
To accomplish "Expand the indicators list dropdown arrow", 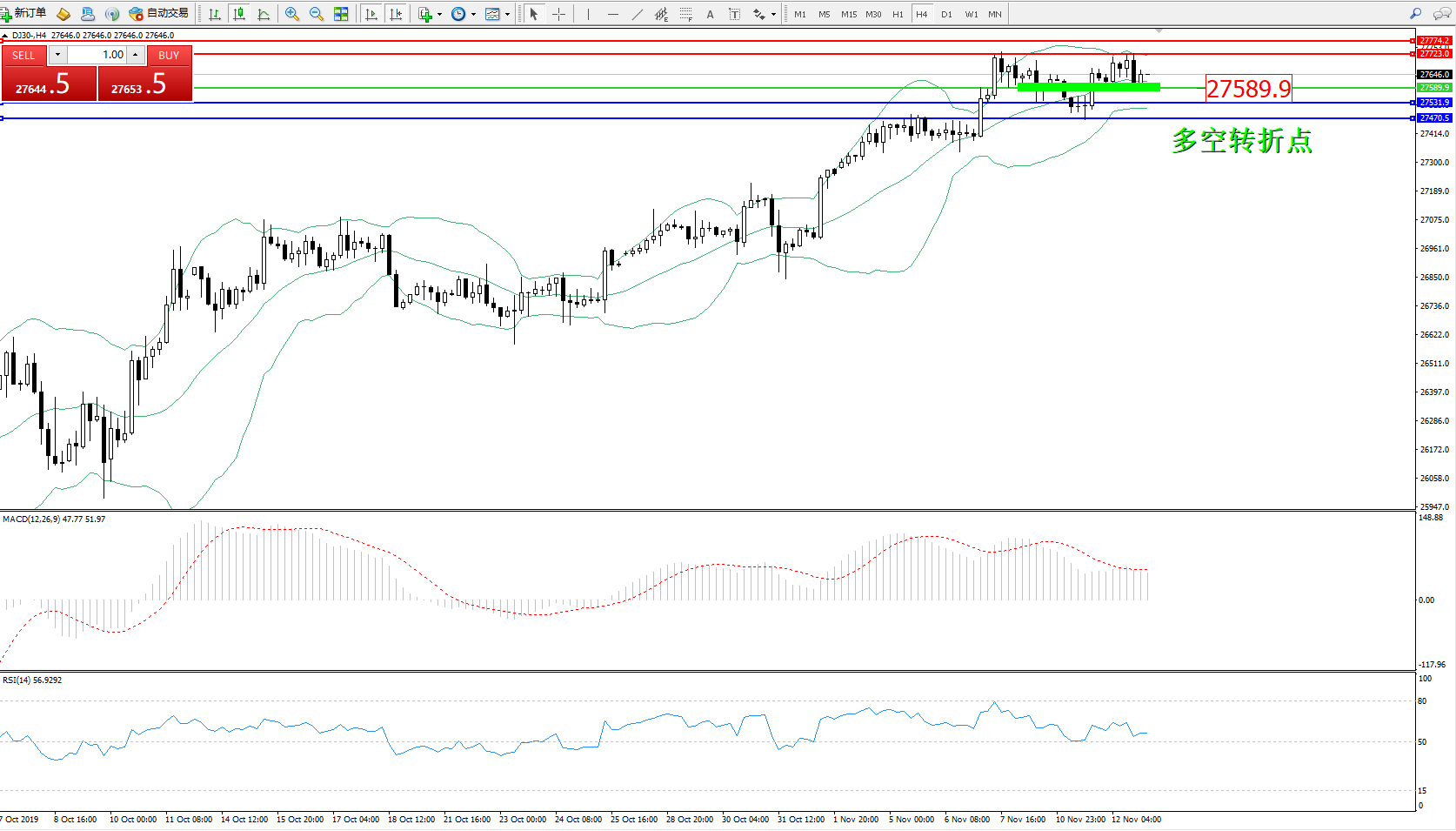I will [439, 14].
